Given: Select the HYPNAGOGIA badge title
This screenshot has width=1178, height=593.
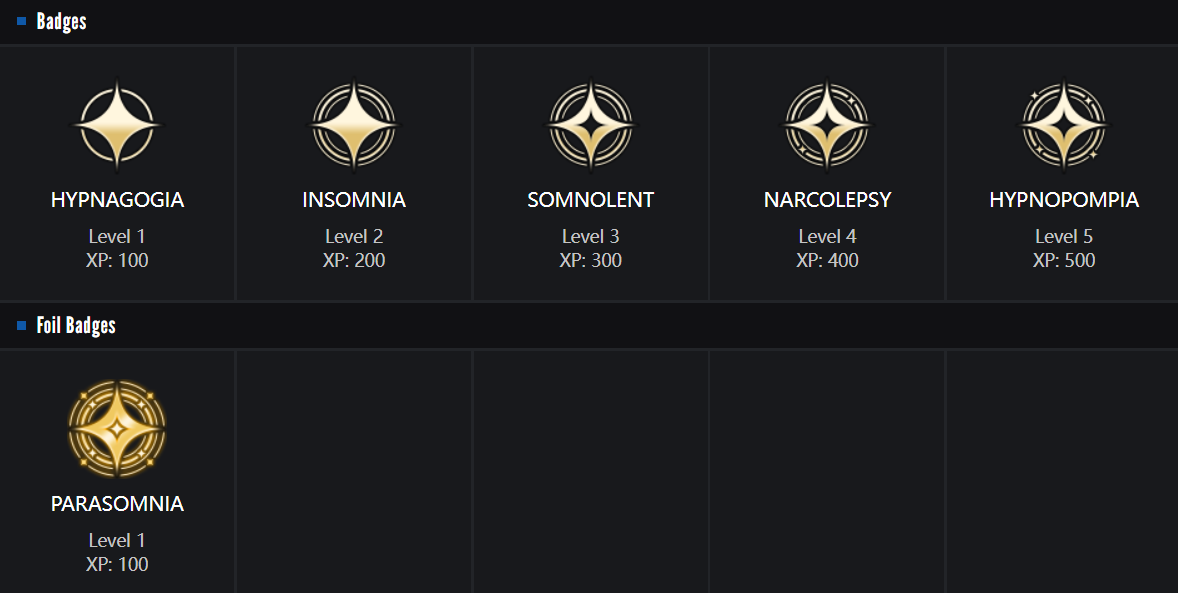Looking at the screenshot, I should pos(117,200).
